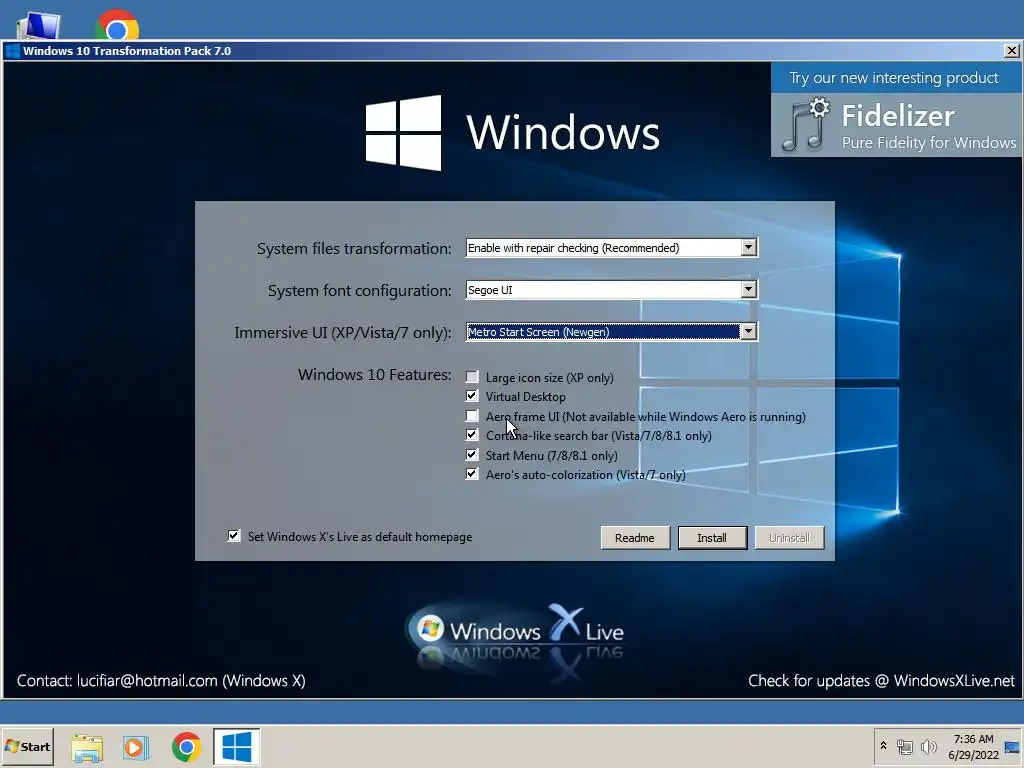Start the Install button
The width and height of the screenshot is (1024, 768).
click(712, 537)
